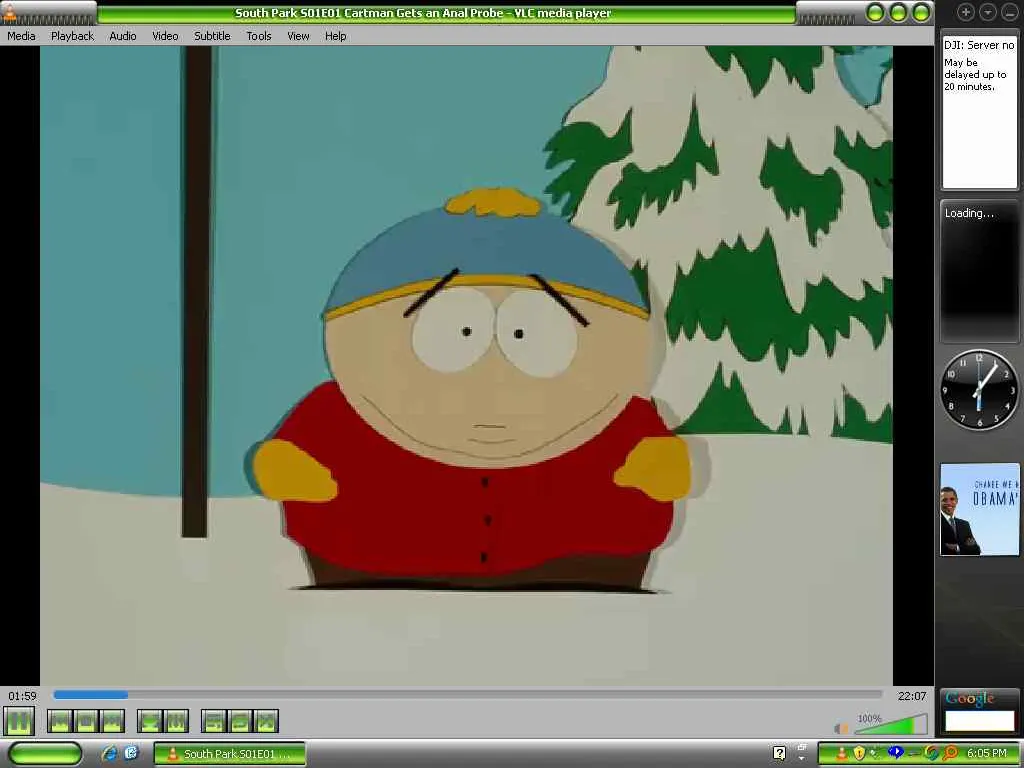Click the 6:05 PM system clock
The width and height of the screenshot is (1024, 768).
click(987, 754)
